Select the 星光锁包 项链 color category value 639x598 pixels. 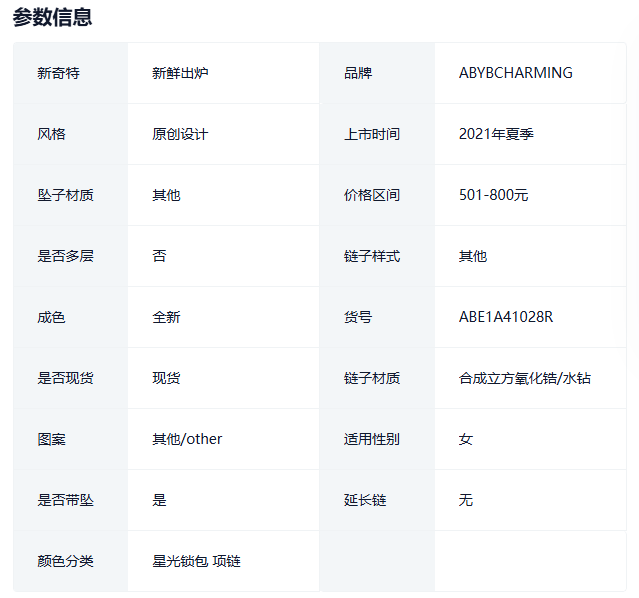pyautogui.click(x=196, y=561)
